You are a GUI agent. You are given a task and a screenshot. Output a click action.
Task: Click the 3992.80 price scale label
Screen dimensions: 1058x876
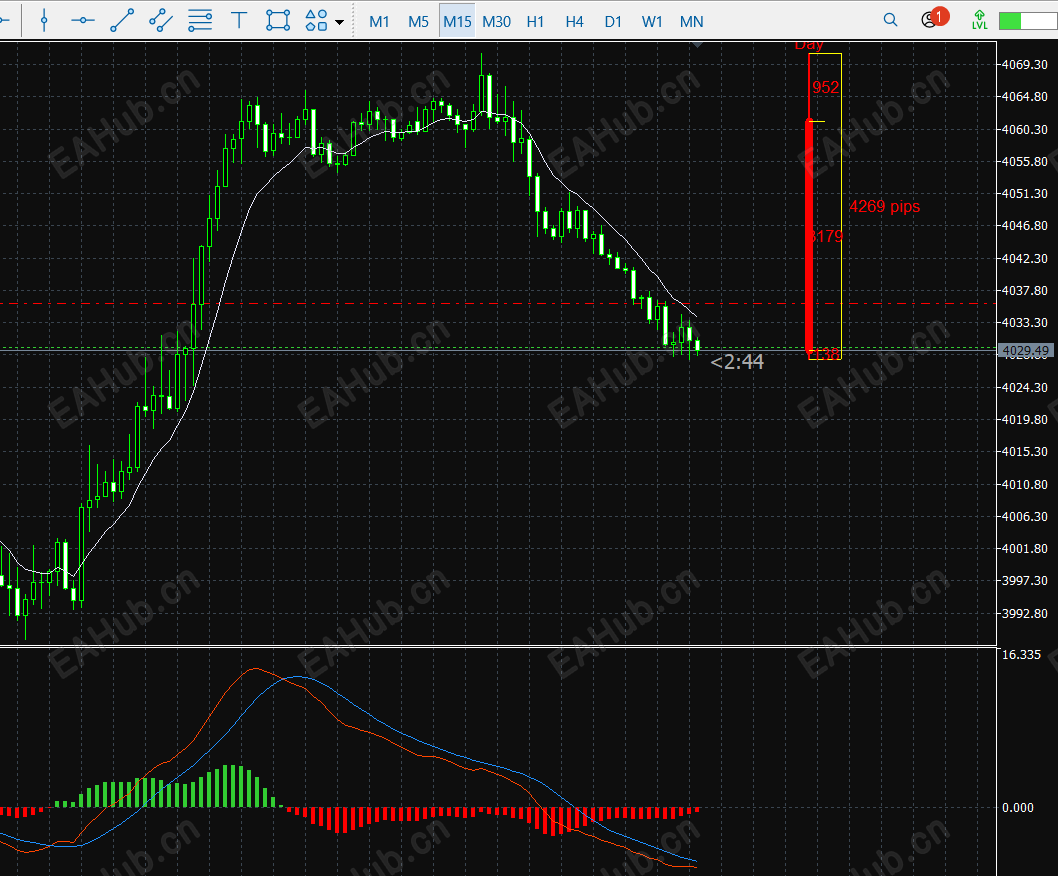(1025, 613)
